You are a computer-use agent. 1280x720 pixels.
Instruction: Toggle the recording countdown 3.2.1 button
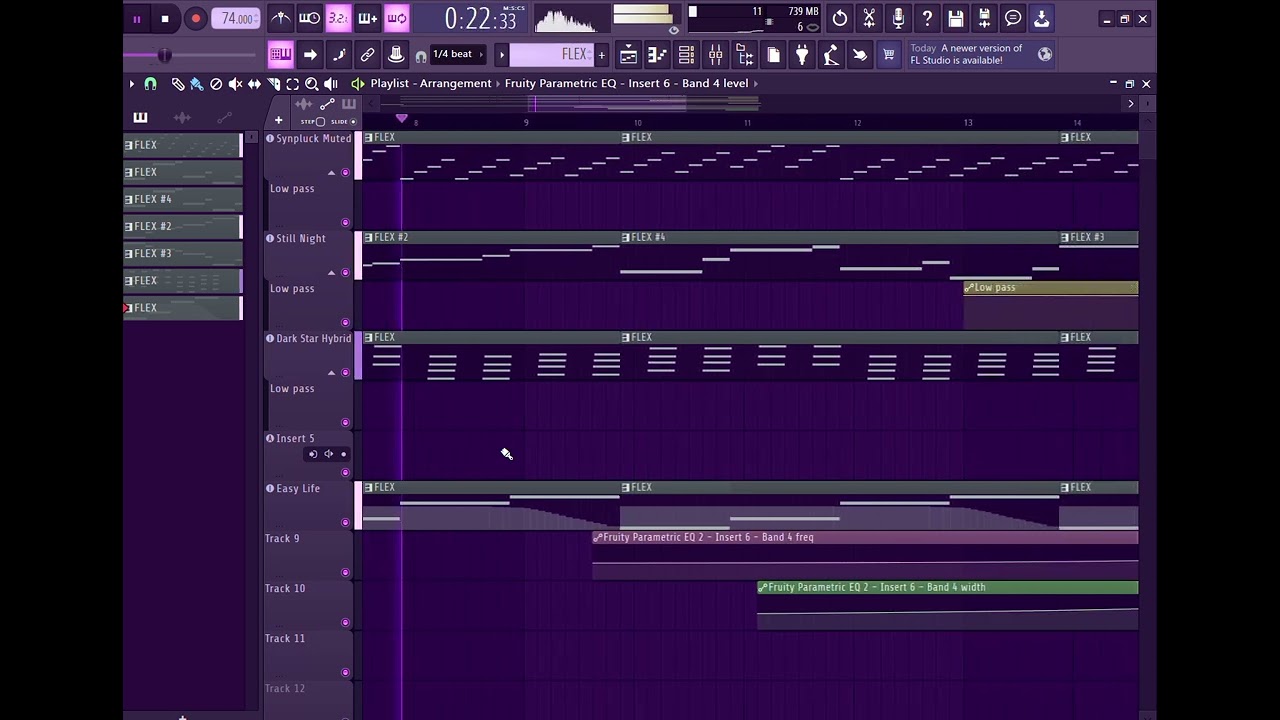tap(338, 18)
